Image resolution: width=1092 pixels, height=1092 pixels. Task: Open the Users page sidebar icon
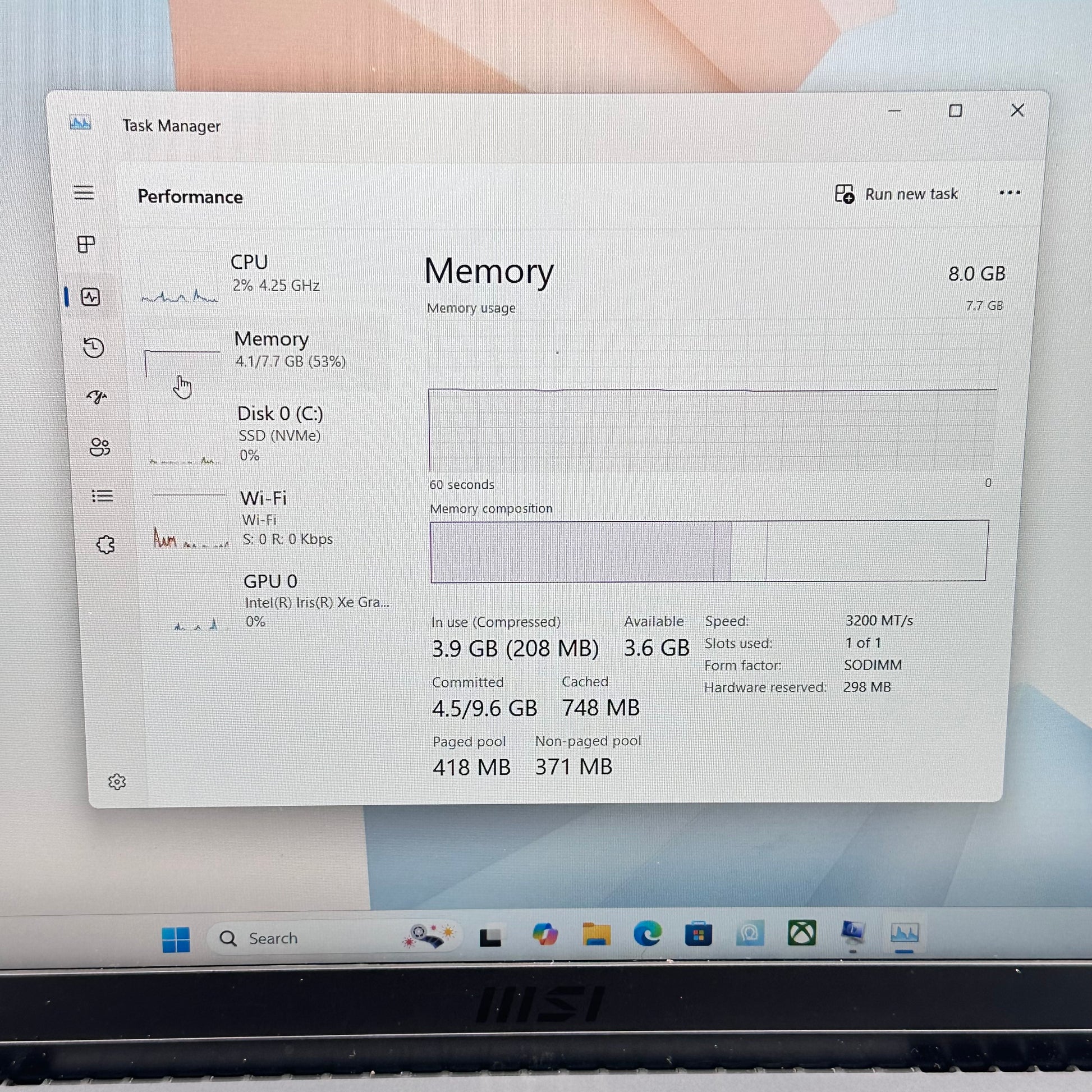point(99,447)
